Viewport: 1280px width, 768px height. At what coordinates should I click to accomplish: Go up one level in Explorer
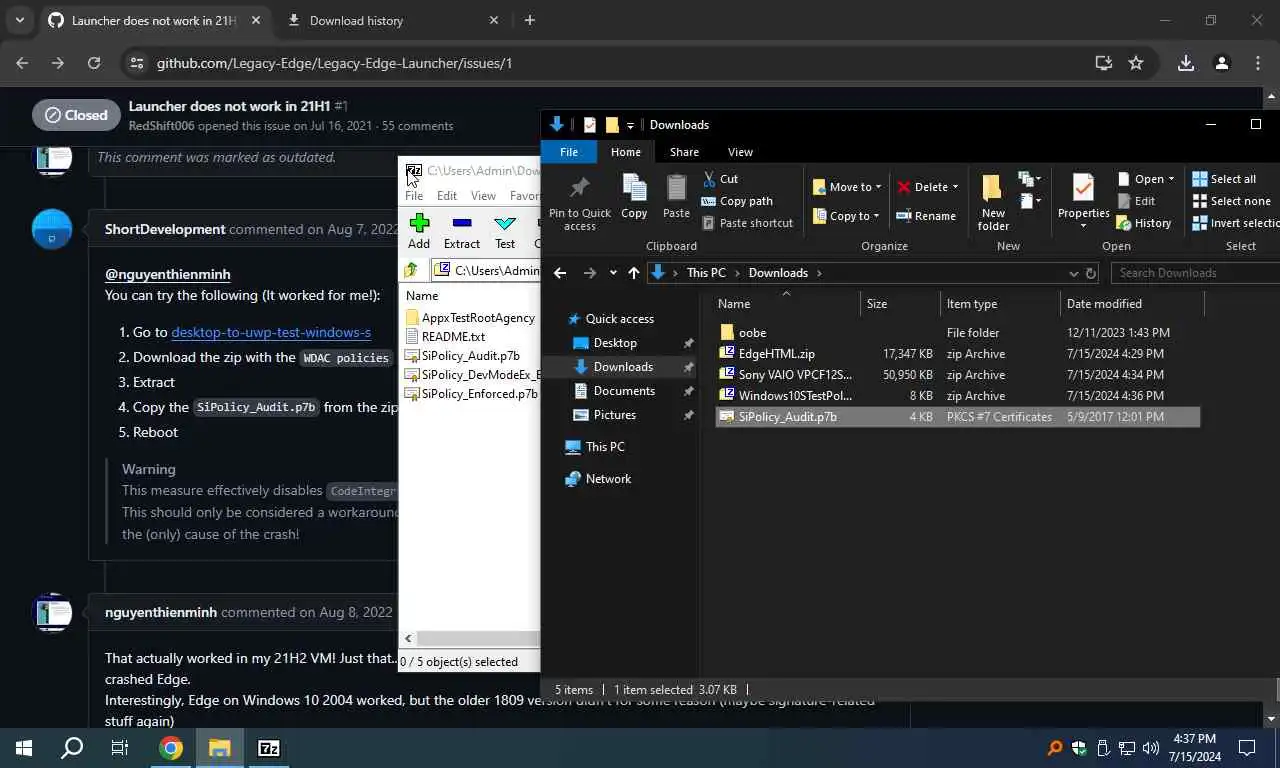pyautogui.click(x=634, y=273)
